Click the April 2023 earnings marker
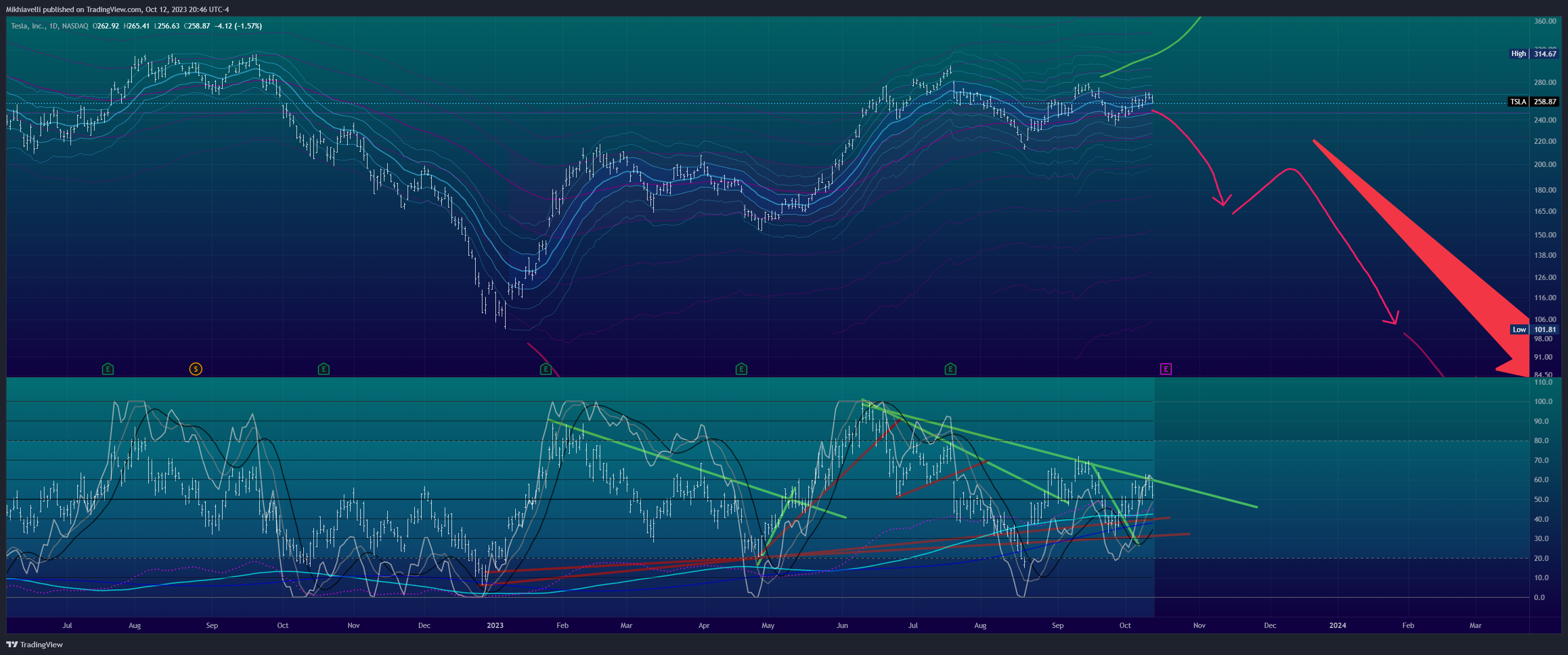The height and width of the screenshot is (655, 1568). point(741,369)
